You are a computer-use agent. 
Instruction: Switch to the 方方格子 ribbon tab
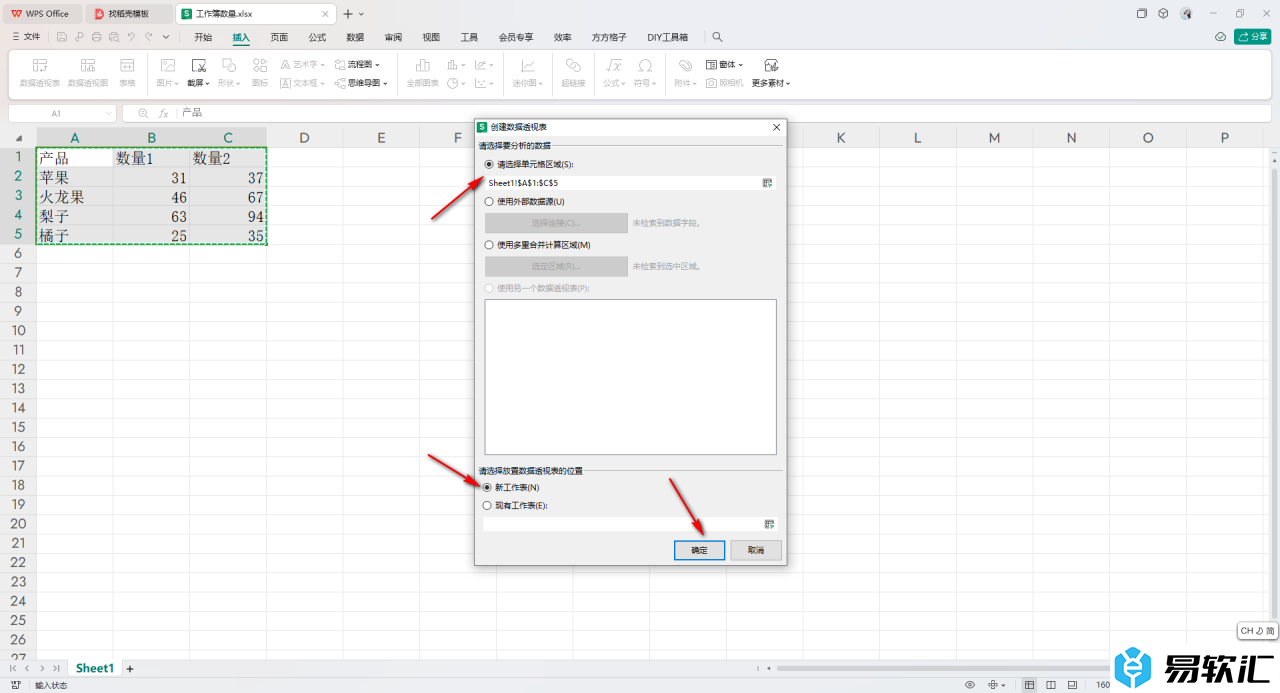pos(609,37)
